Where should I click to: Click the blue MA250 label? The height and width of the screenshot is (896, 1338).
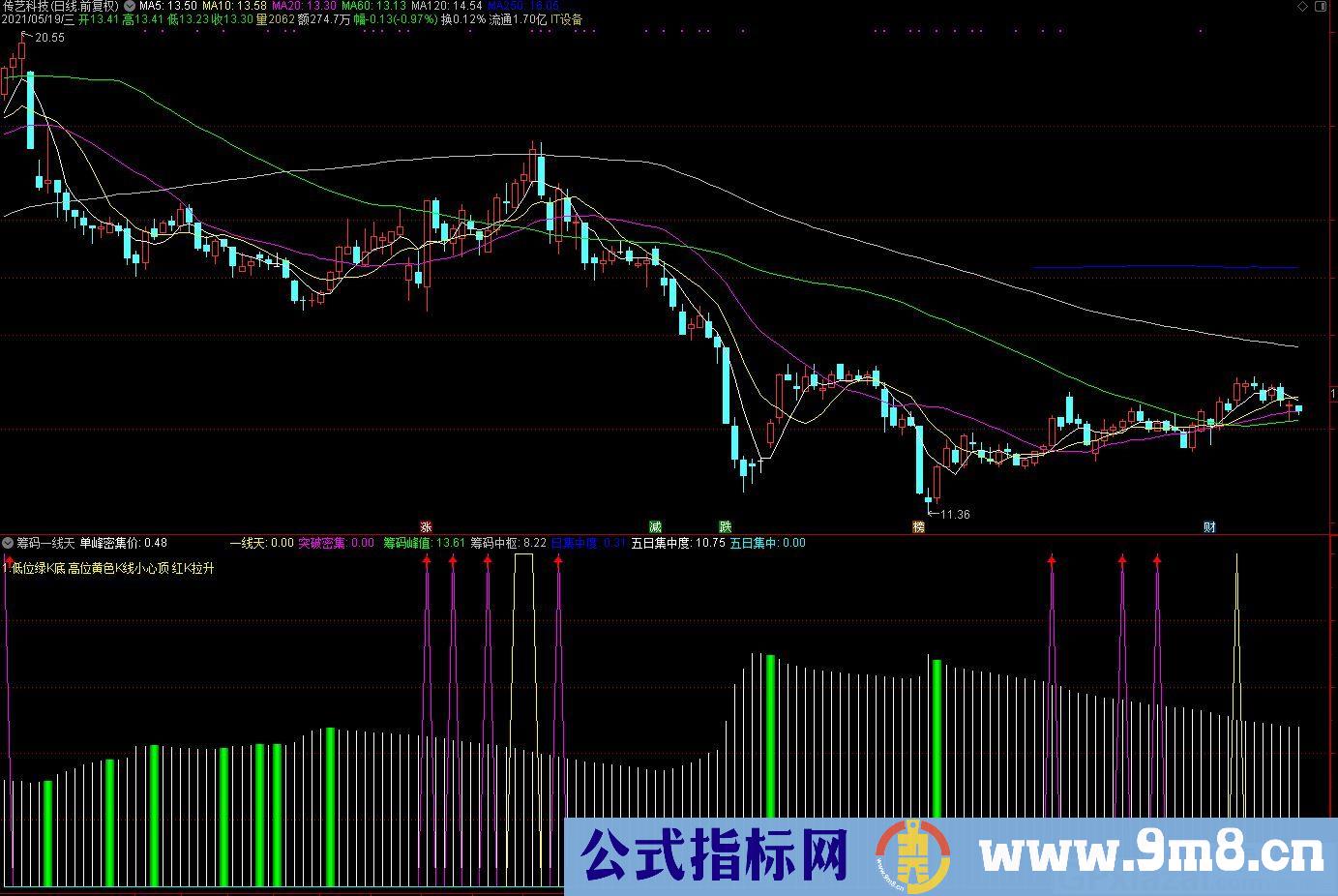523,6
